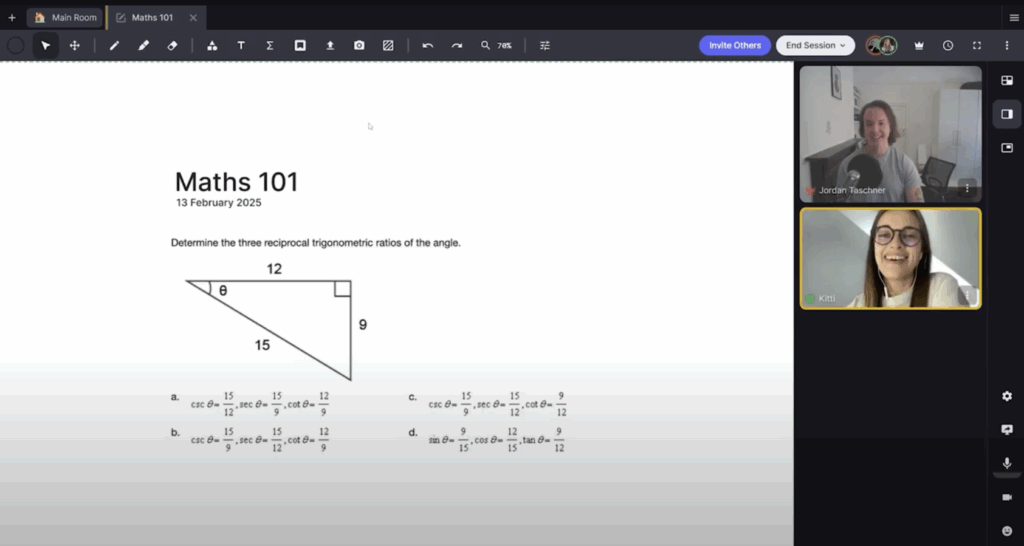The image size is (1024, 546).
Task: Select the Pen drawing tool
Action: [114, 46]
